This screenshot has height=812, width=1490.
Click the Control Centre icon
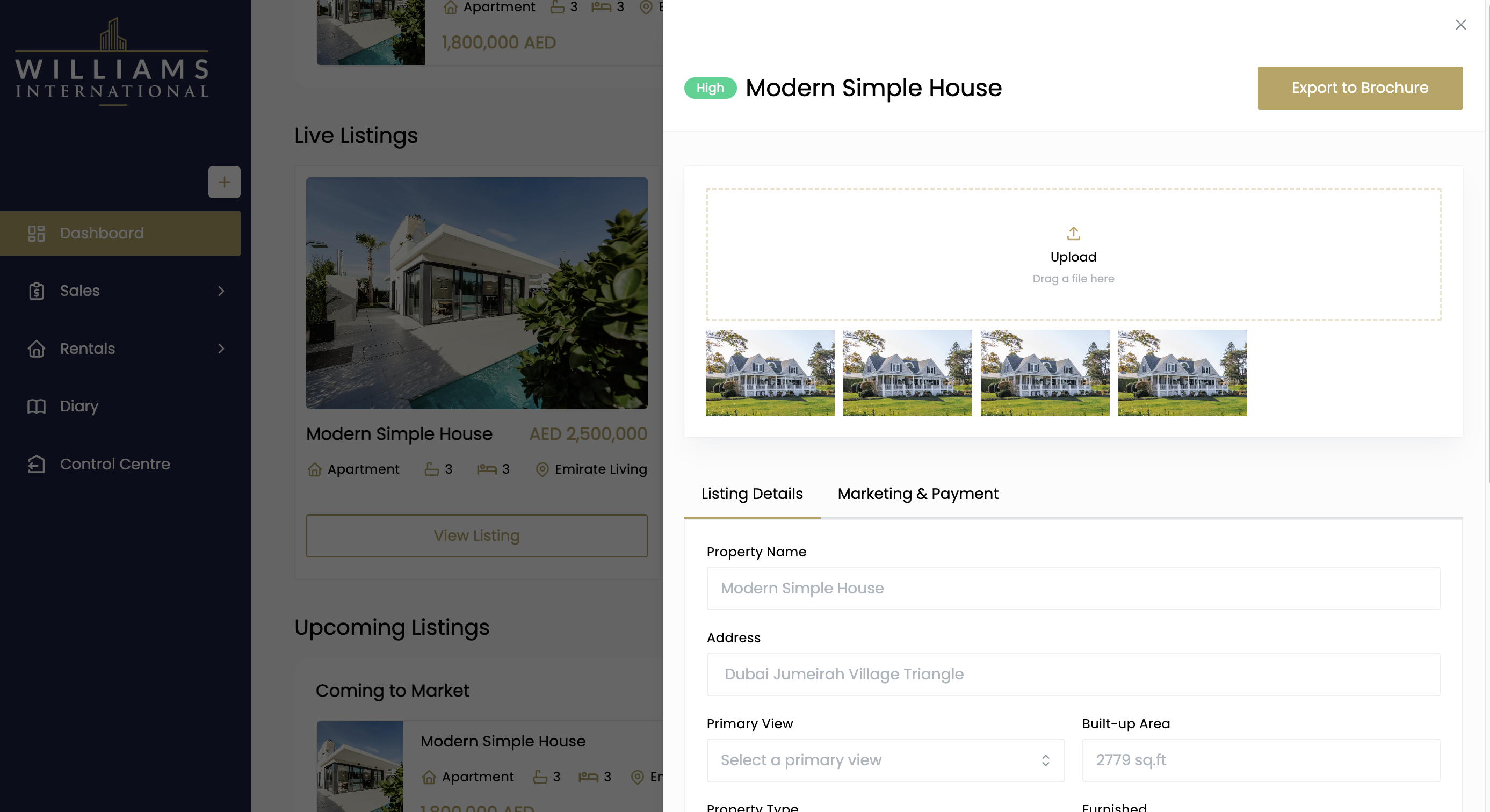(x=37, y=465)
